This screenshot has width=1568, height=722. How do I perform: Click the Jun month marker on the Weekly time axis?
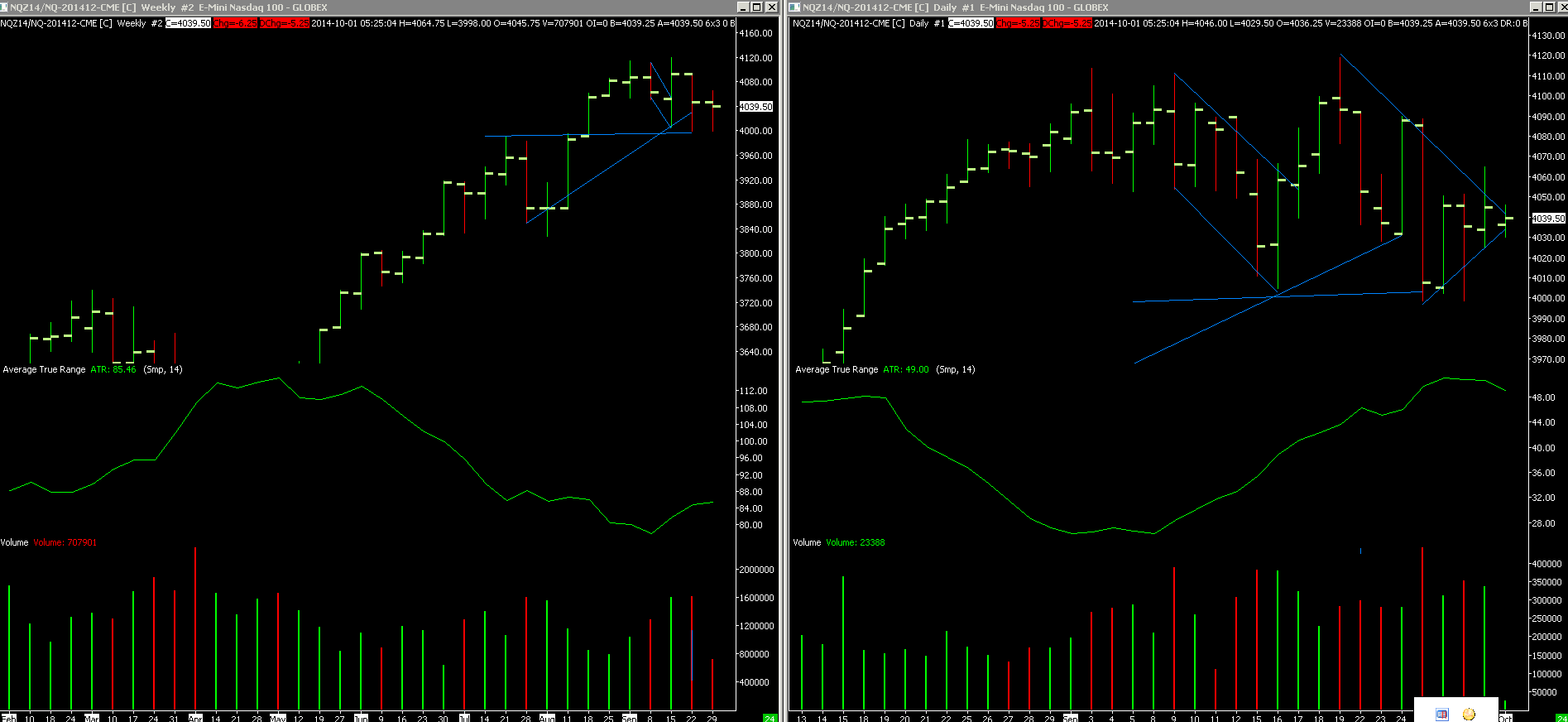coord(361,718)
